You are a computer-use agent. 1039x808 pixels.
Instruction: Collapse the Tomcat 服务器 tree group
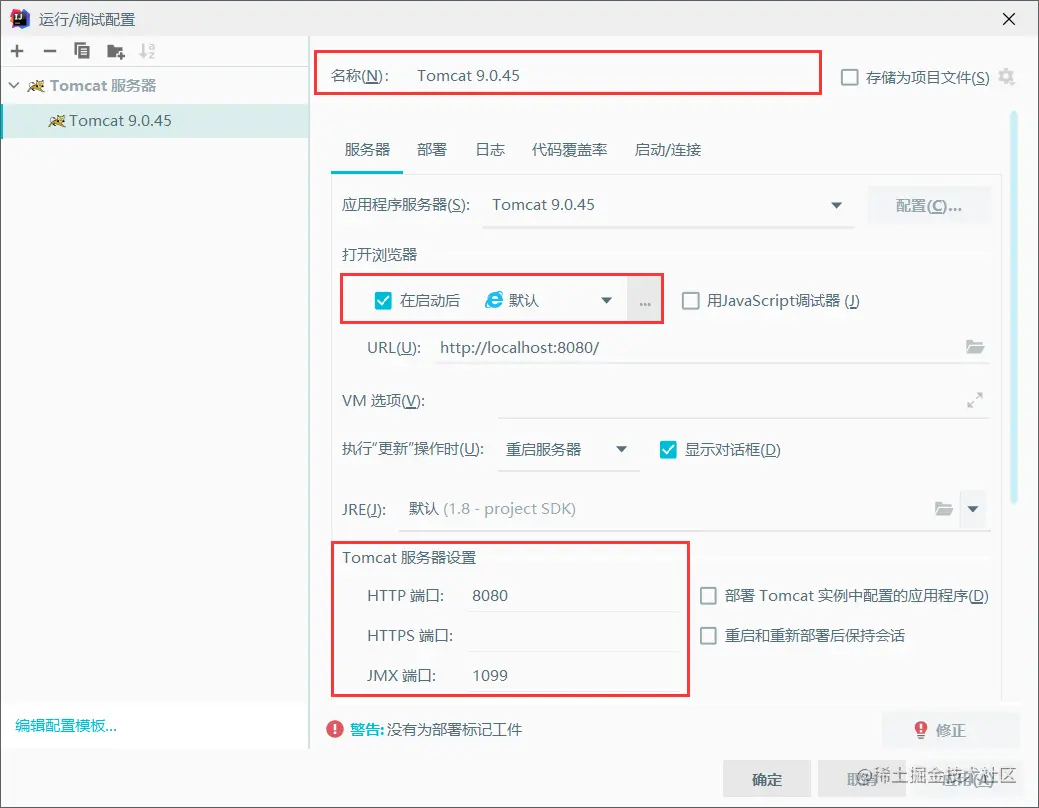tap(14, 86)
